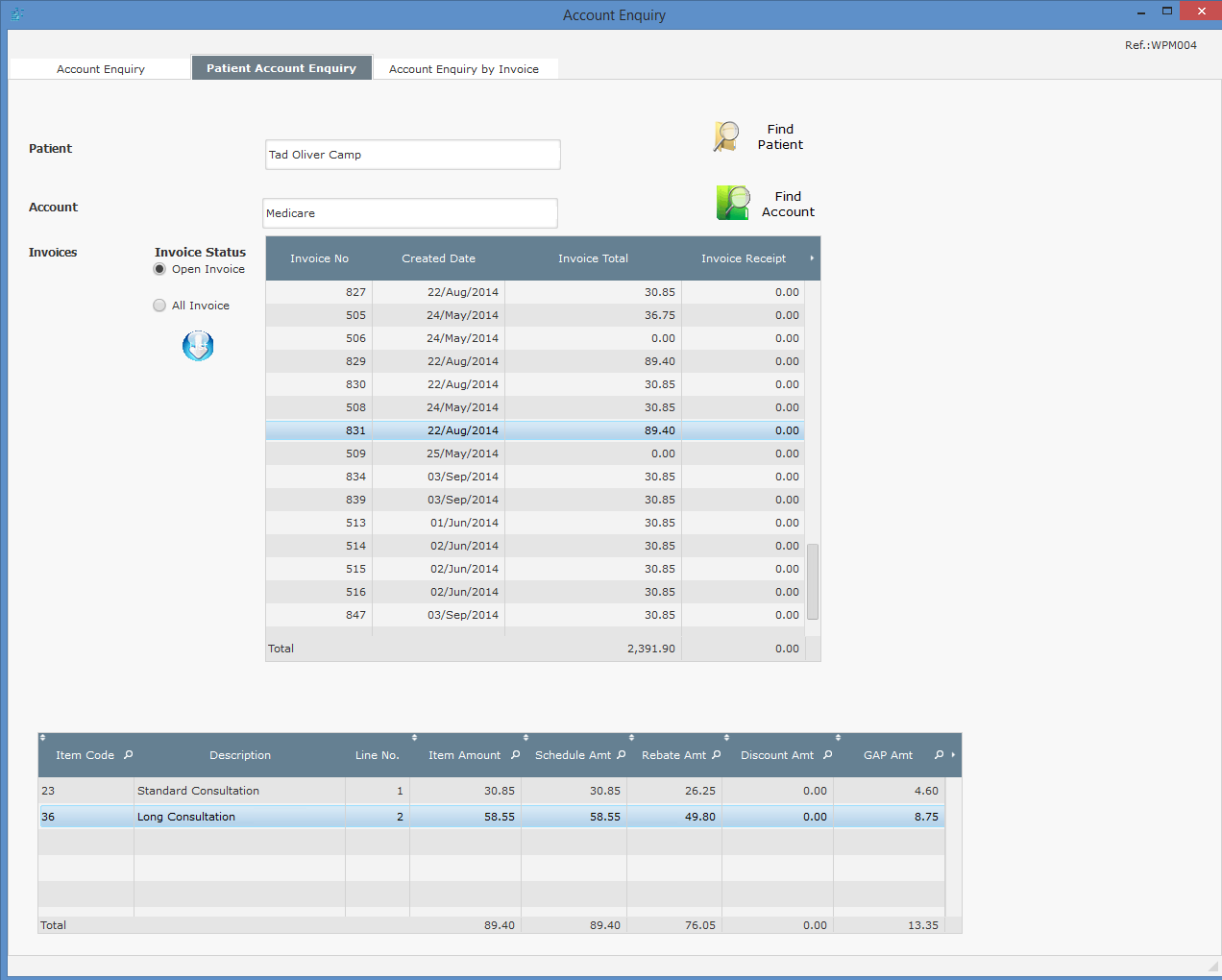Click GAP amount 8.75
The image size is (1222, 980).
point(927,817)
